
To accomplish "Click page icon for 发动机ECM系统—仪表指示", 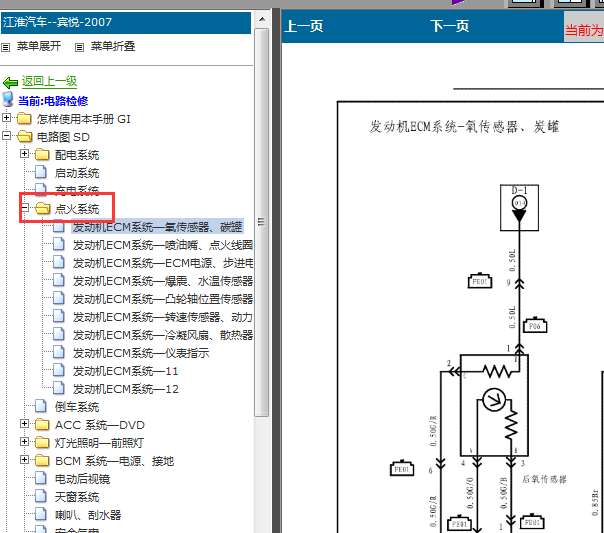I will (59, 352).
